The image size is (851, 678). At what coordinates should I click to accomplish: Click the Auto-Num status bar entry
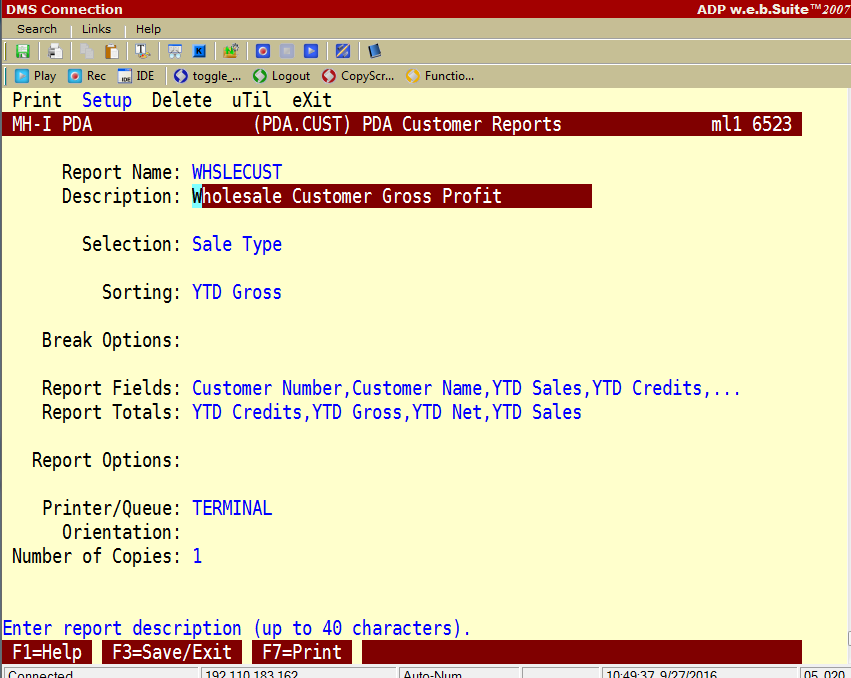click(459, 674)
